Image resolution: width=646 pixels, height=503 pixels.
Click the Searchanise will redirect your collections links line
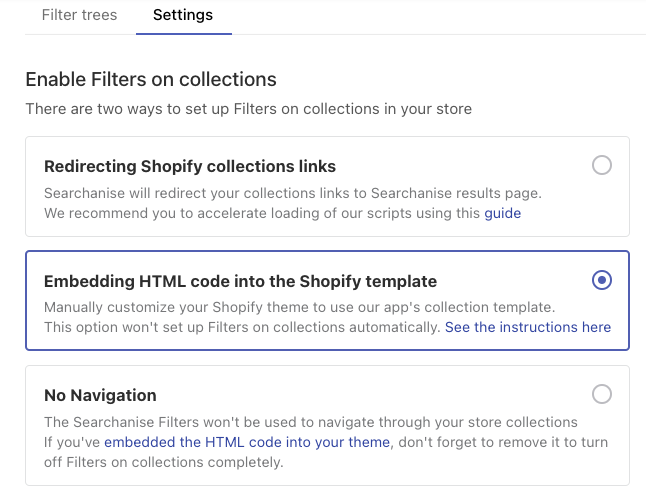click(293, 193)
